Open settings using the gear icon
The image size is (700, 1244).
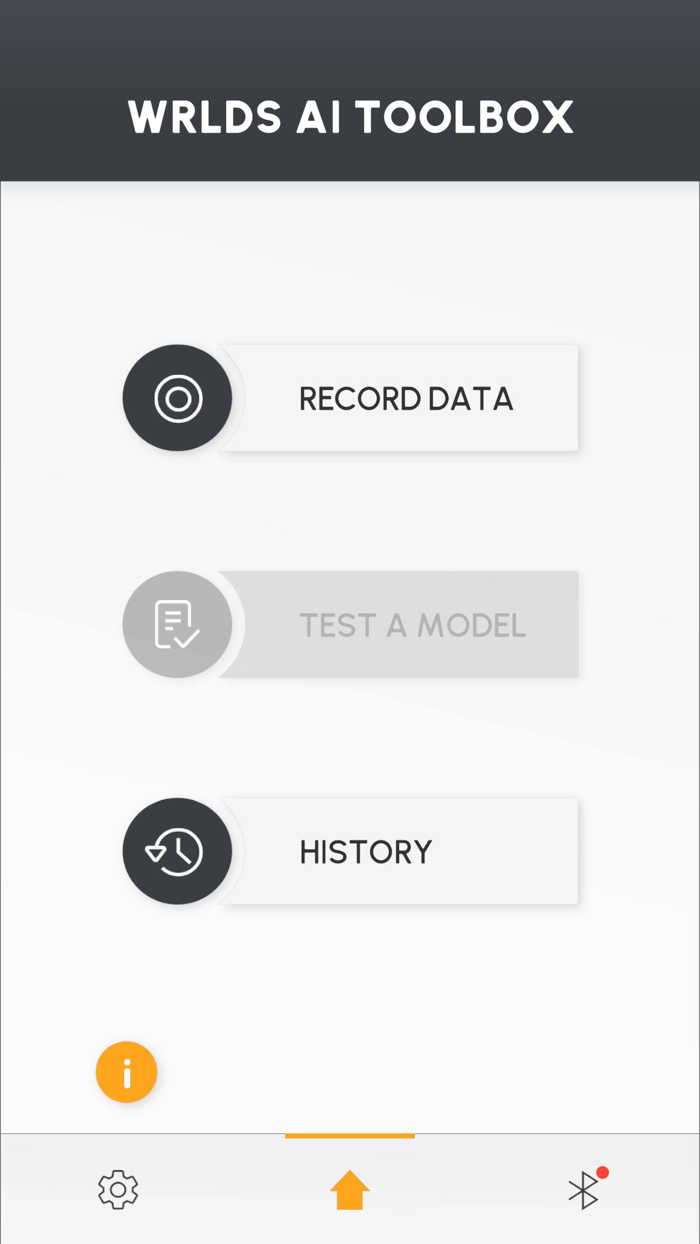[x=117, y=1189]
